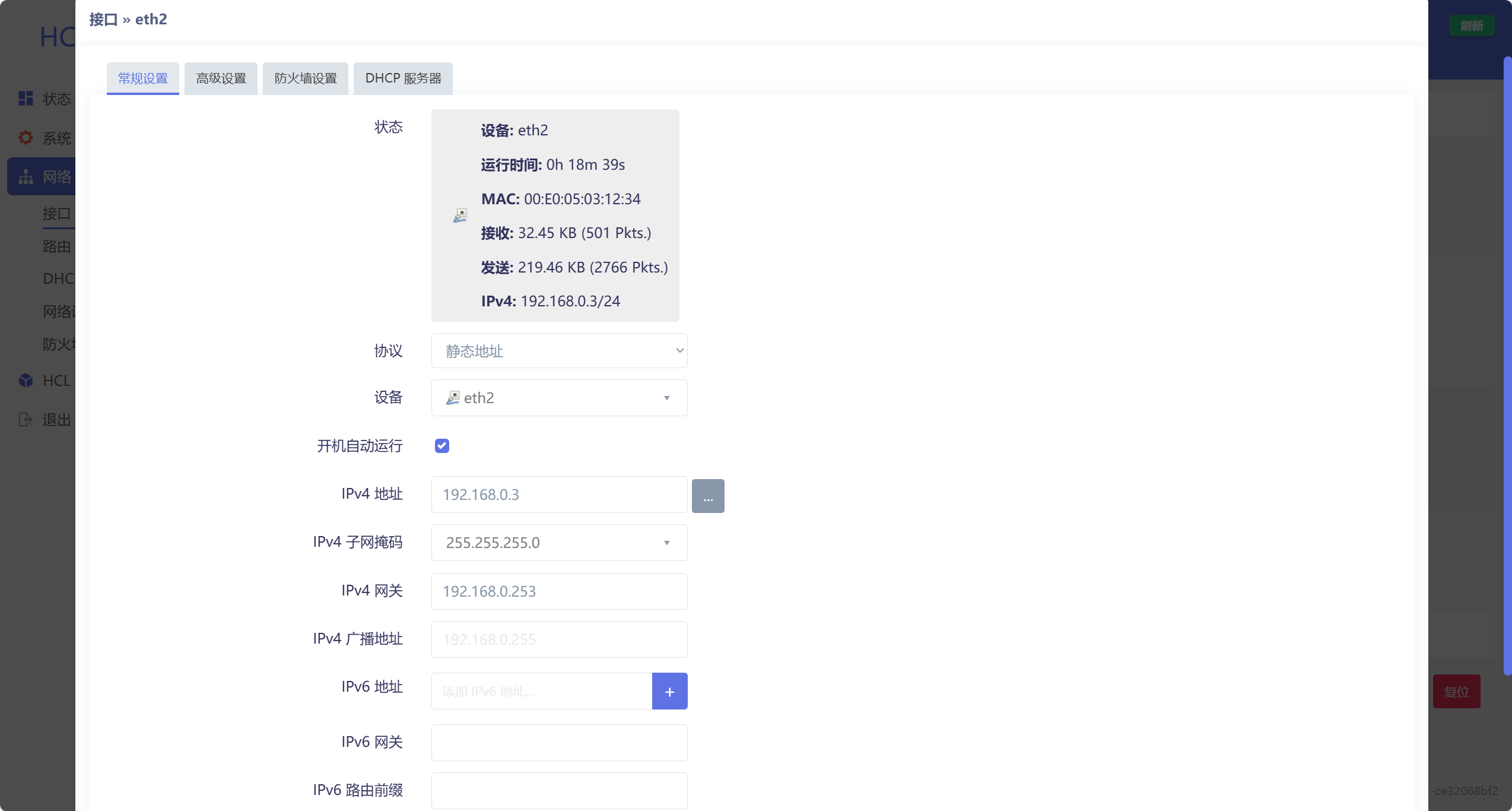The image size is (1512, 811).
Task: Open the IPv4 子网掩码 dropdown
Action: click(666, 543)
